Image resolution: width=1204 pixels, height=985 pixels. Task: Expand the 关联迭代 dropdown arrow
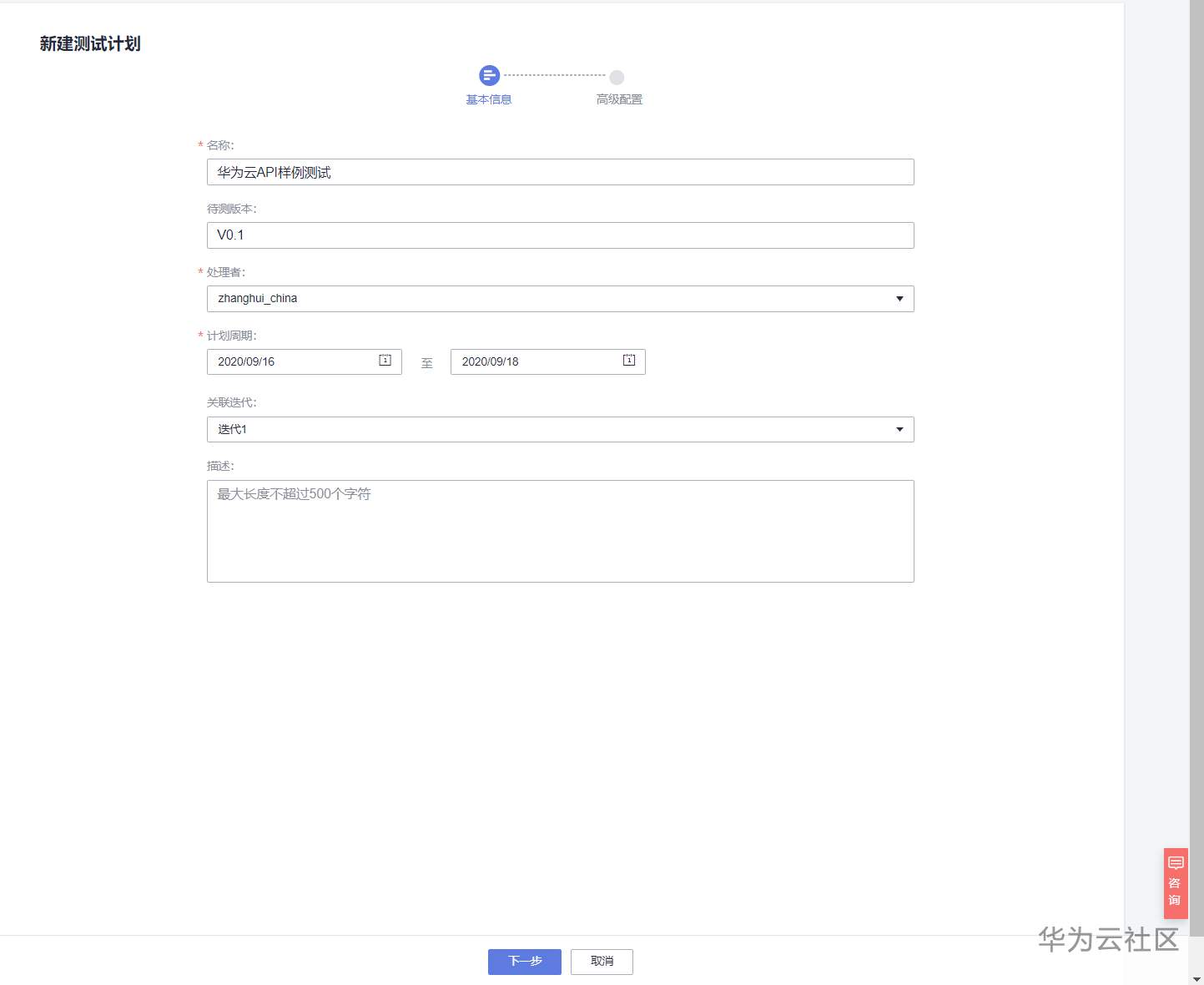coord(899,430)
